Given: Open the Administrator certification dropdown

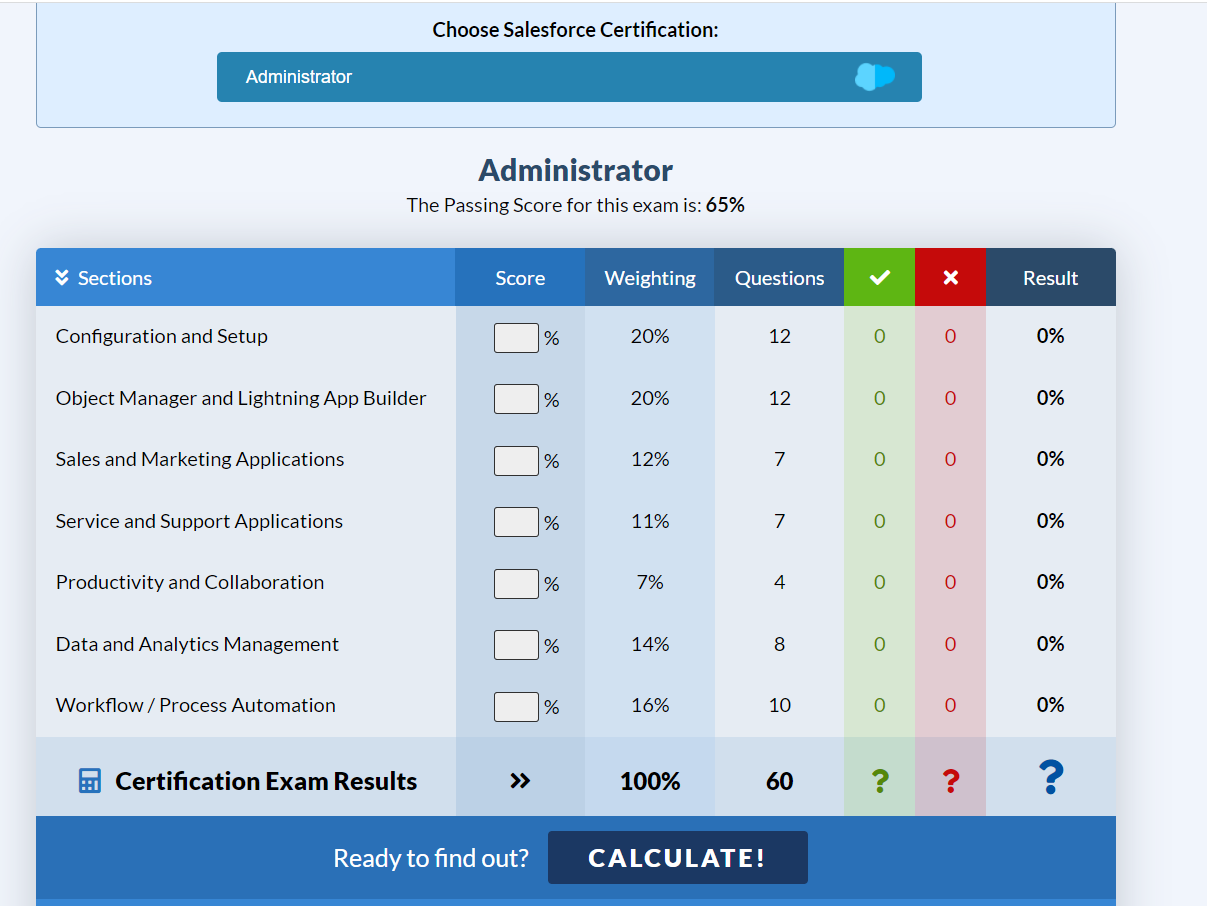Looking at the screenshot, I should [x=569, y=77].
